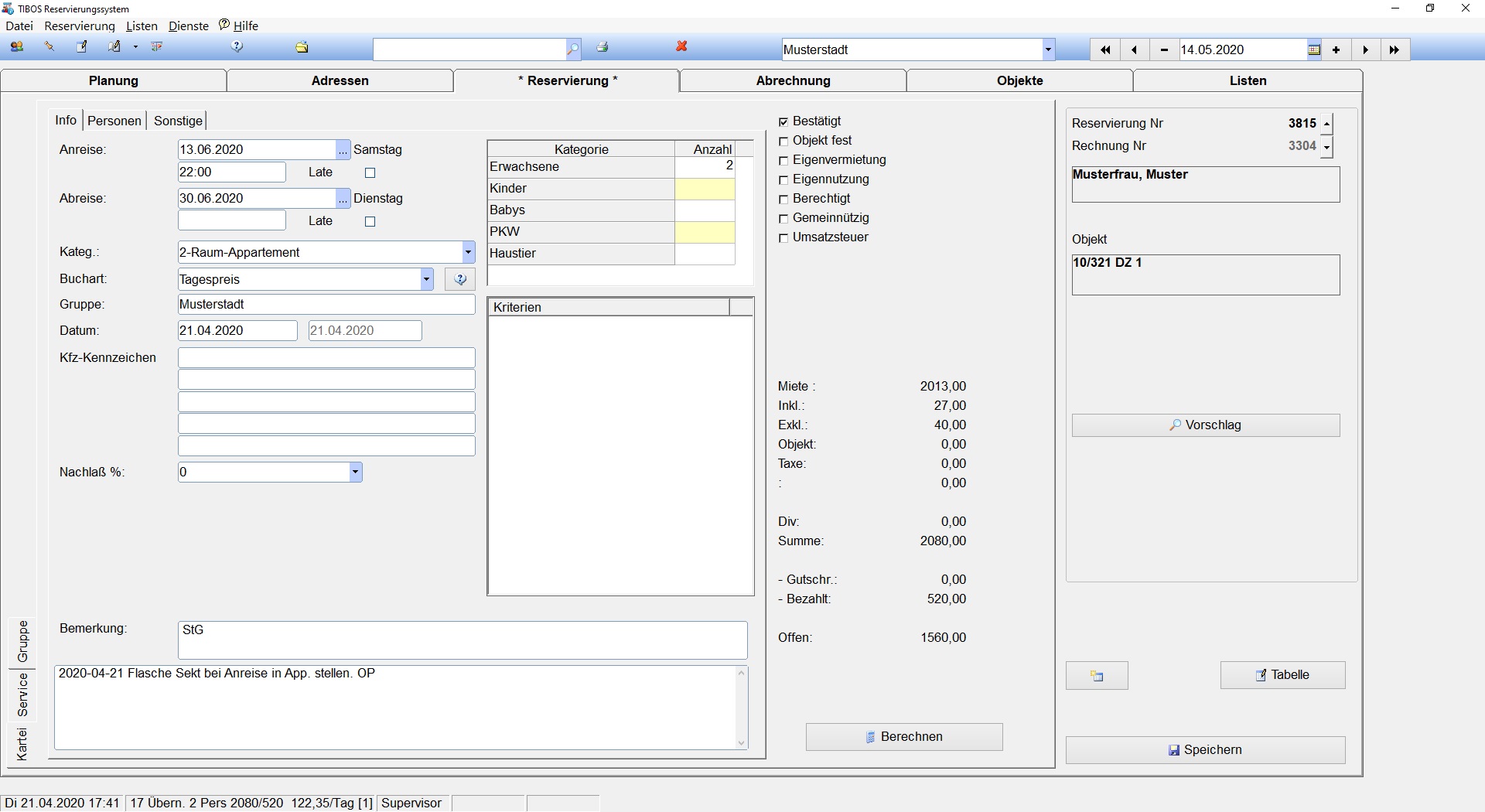Click the question mark toolbar icon
This screenshot has height=812, width=1485.
pyautogui.click(x=237, y=47)
